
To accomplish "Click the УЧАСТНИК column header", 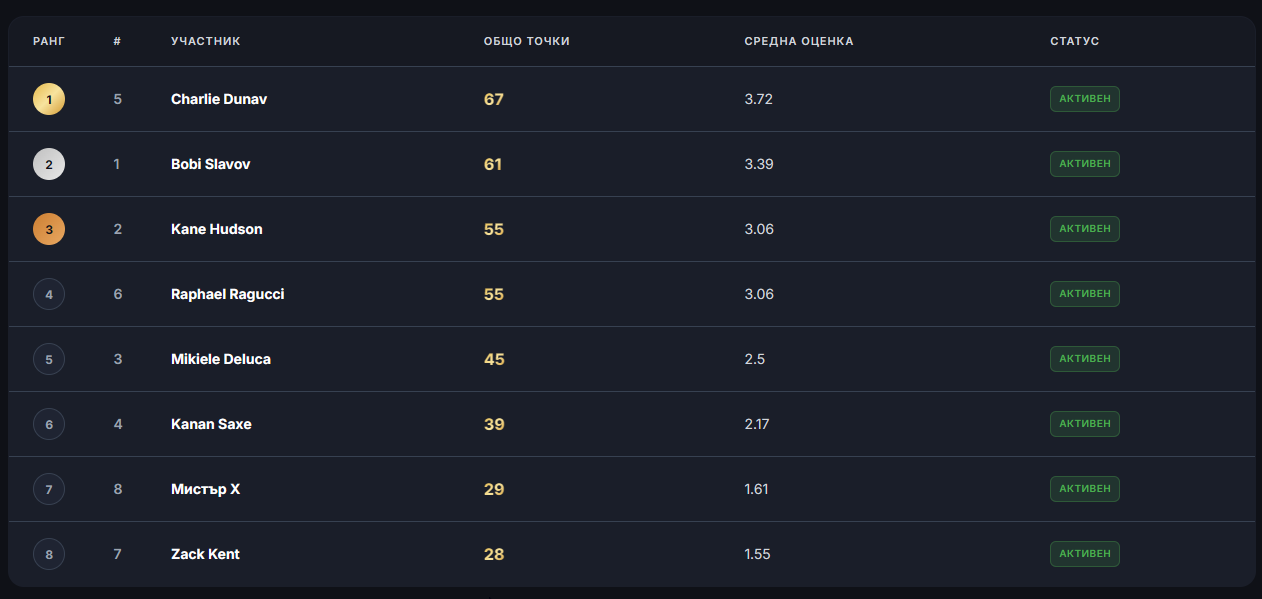I will click(206, 41).
